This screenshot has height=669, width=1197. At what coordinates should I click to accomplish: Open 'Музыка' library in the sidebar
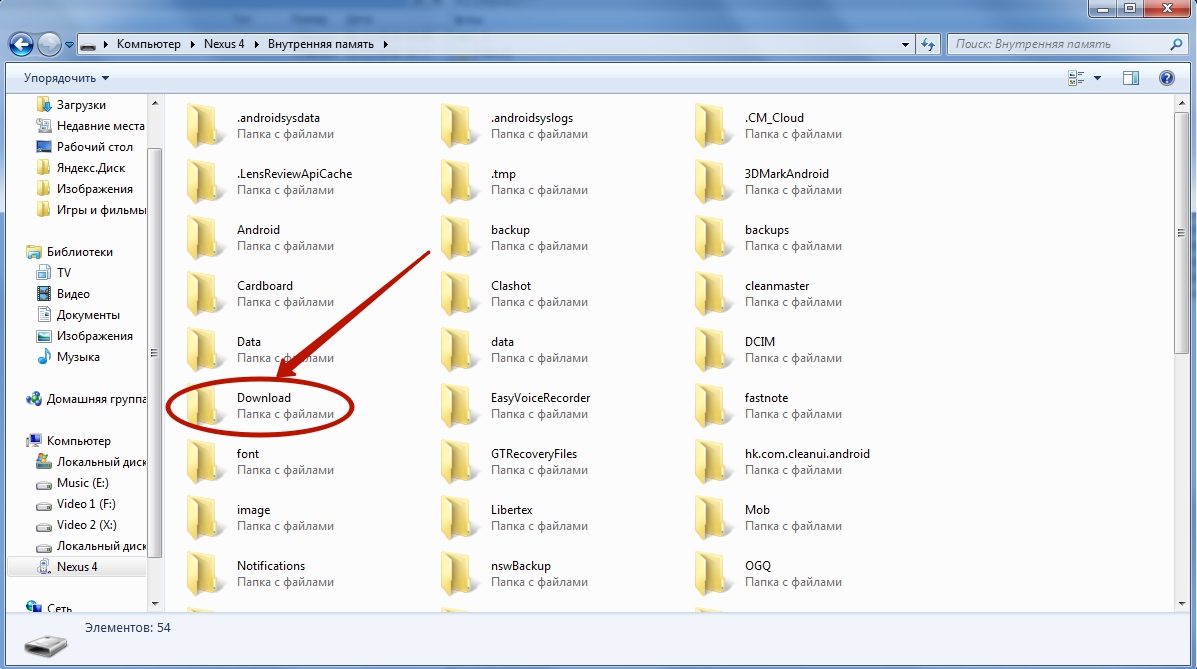pyautogui.click(x=78, y=357)
